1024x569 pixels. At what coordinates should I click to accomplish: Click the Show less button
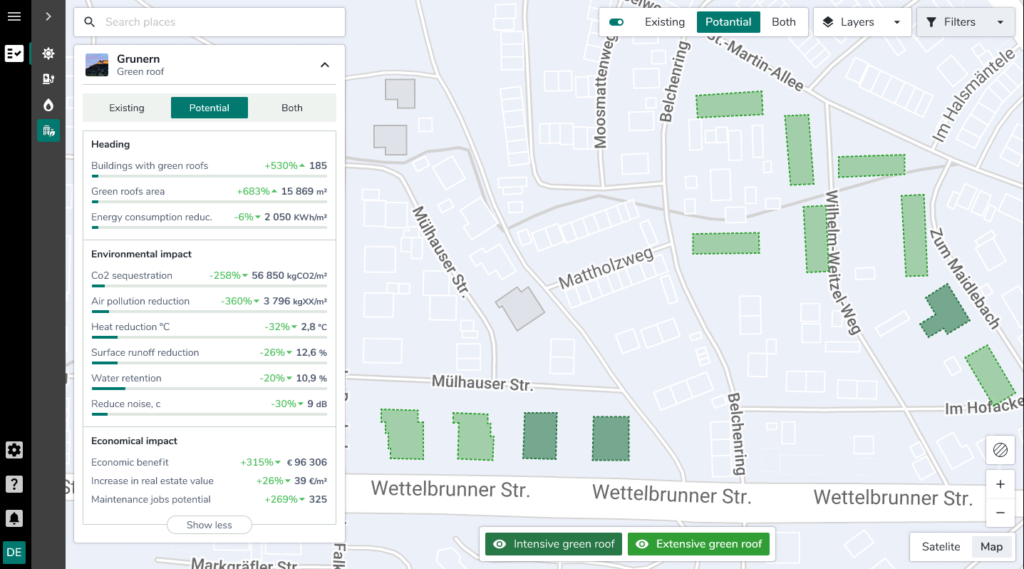[x=209, y=525]
